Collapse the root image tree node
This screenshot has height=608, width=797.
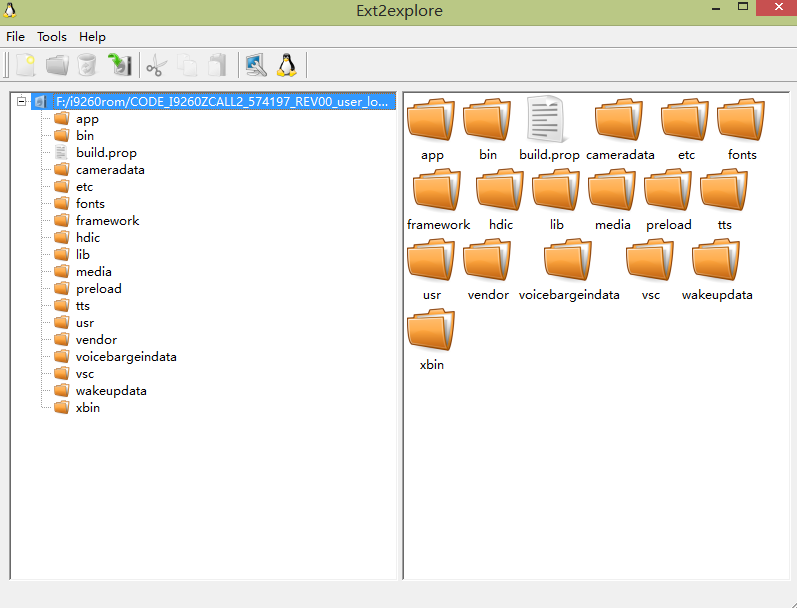coord(21,101)
